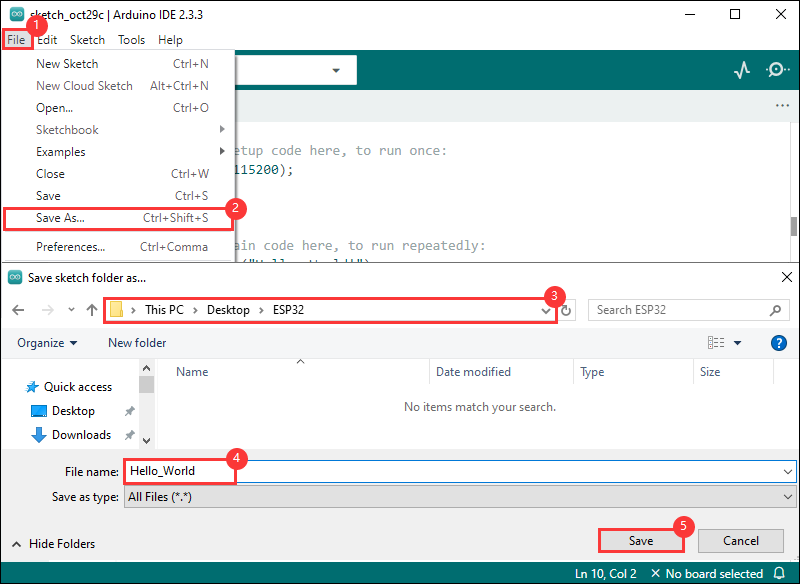Open the Organize dropdown menu
This screenshot has height=584, width=800.
pos(47,343)
